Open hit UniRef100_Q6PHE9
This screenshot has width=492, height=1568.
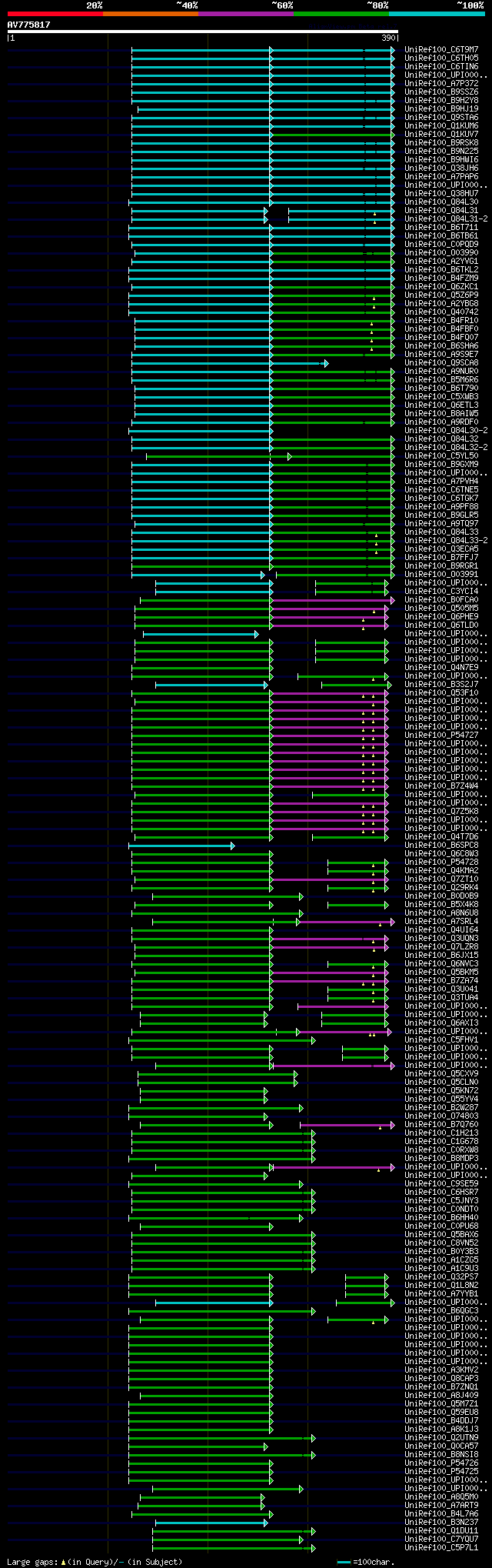(x=441, y=616)
